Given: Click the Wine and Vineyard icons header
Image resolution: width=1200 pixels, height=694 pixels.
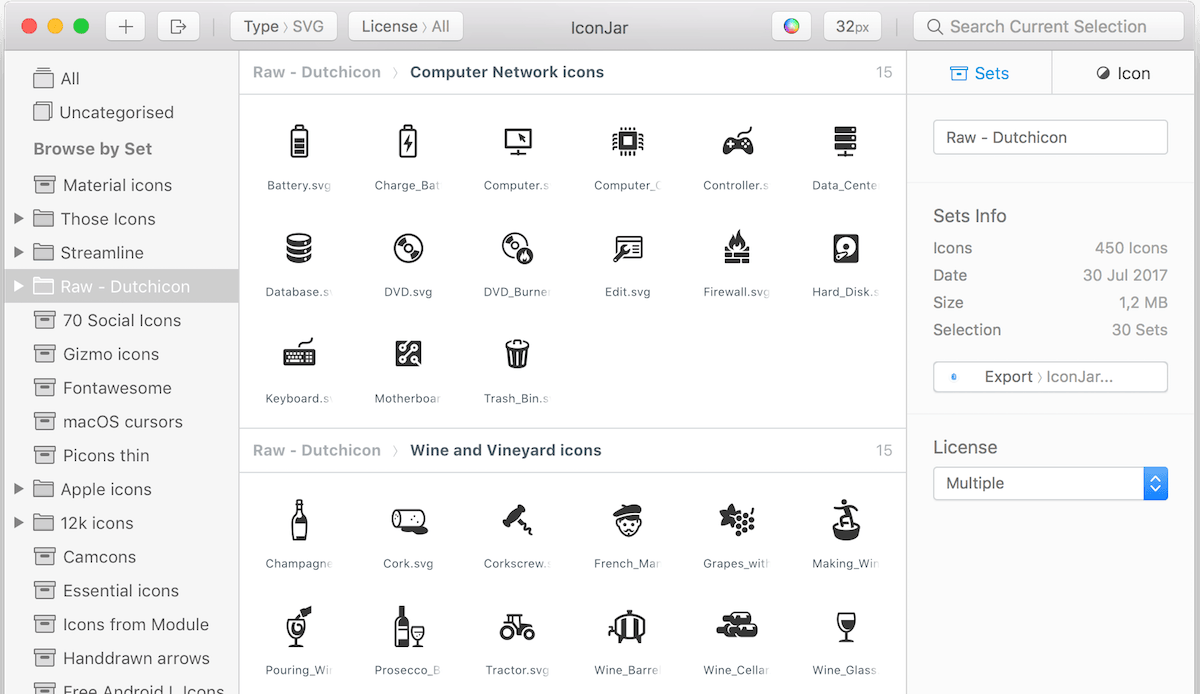Looking at the screenshot, I should point(506,450).
